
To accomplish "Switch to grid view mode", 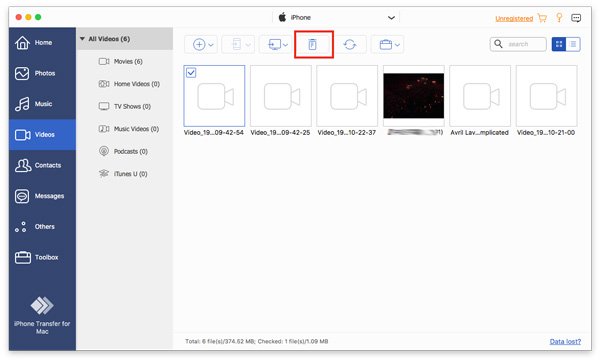I will [x=559, y=44].
